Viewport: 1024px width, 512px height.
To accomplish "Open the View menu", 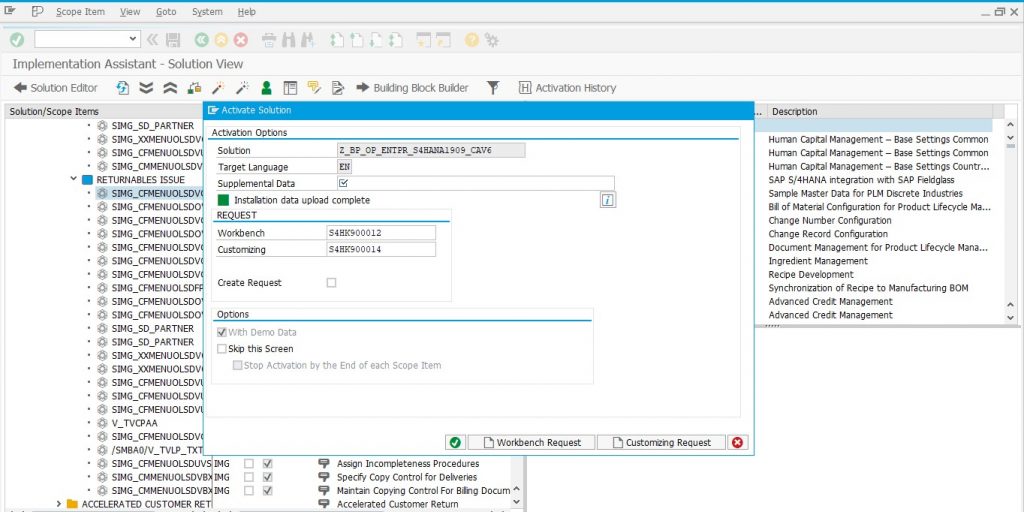I will (x=130, y=12).
